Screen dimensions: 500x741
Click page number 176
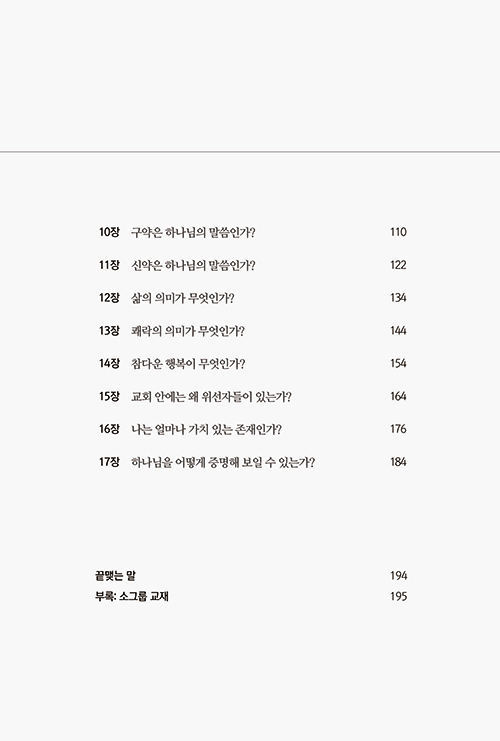click(398, 429)
